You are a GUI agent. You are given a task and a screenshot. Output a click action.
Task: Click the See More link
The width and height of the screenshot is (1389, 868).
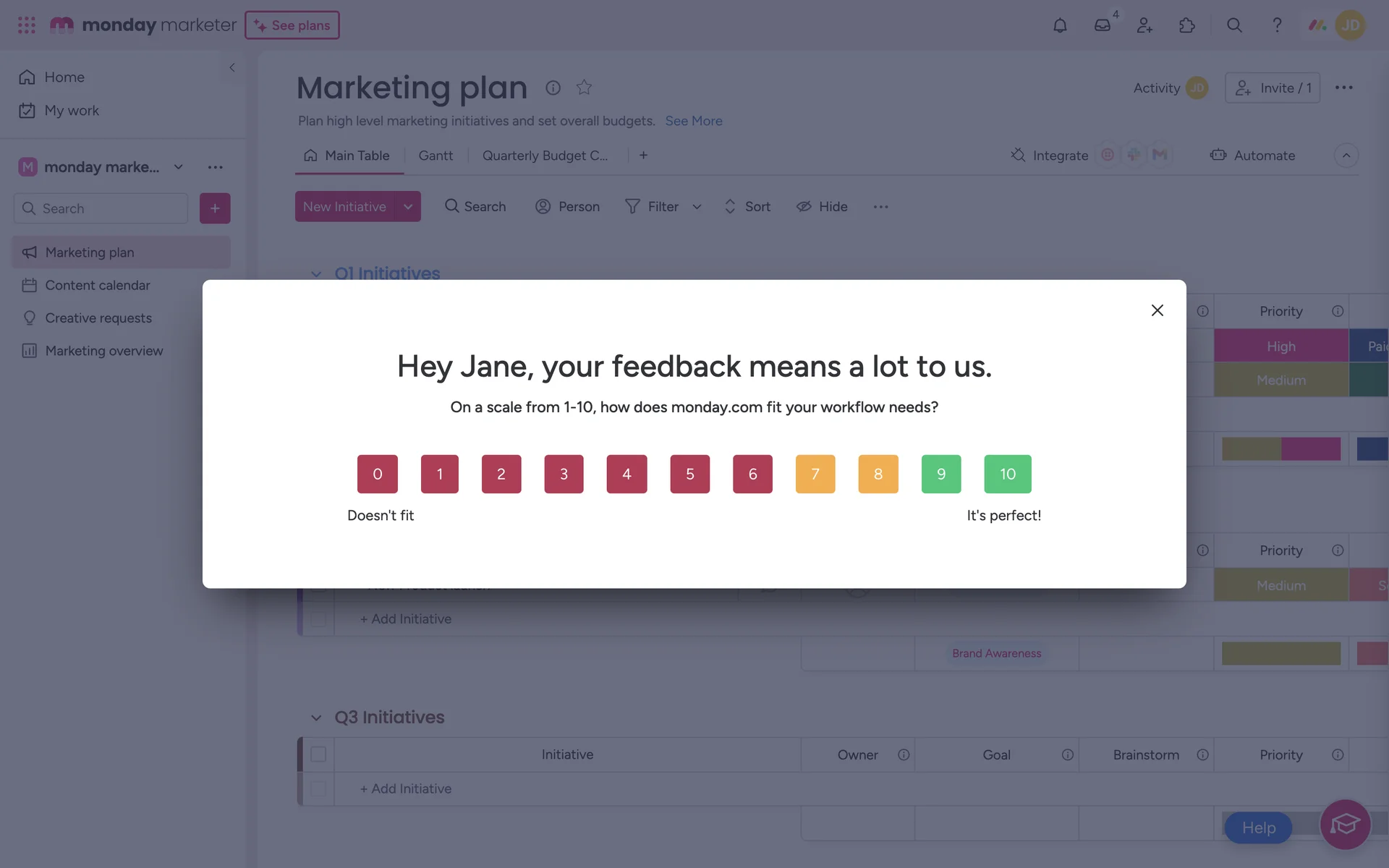(x=693, y=121)
